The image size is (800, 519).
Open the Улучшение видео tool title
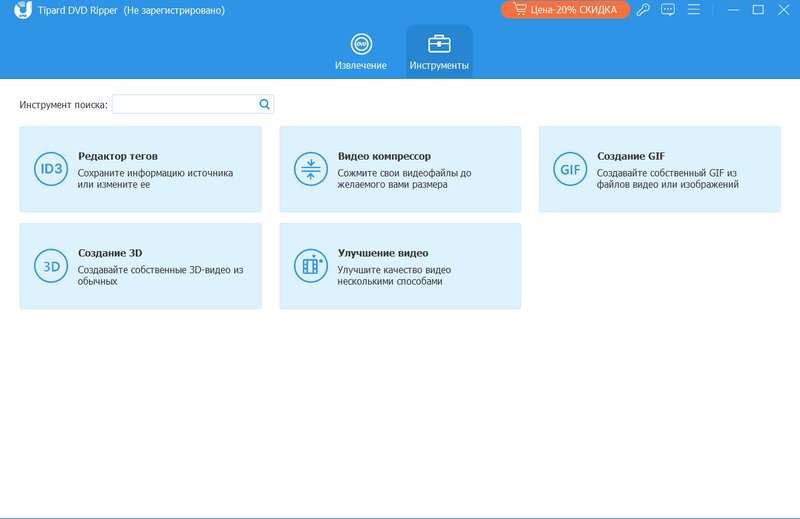(383, 253)
